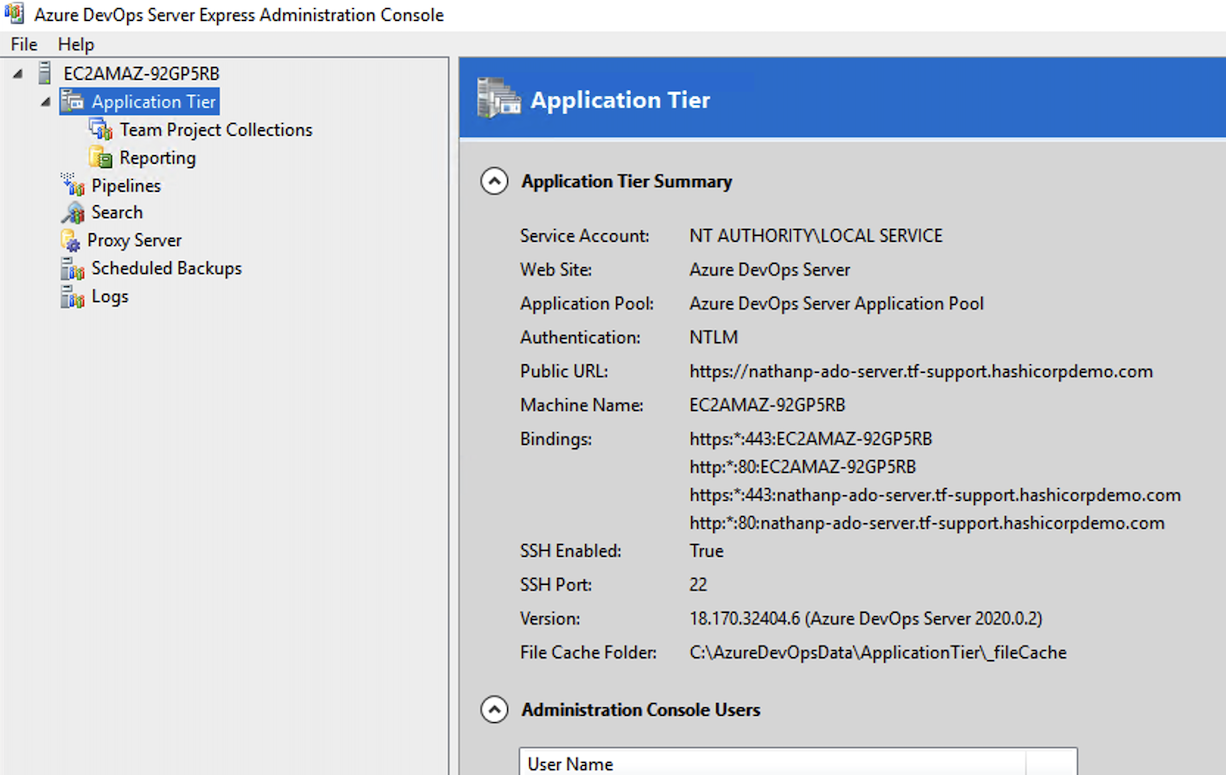Collapse the Application Tier Summary section
The image size is (1226, 775).
pos(494,182)
